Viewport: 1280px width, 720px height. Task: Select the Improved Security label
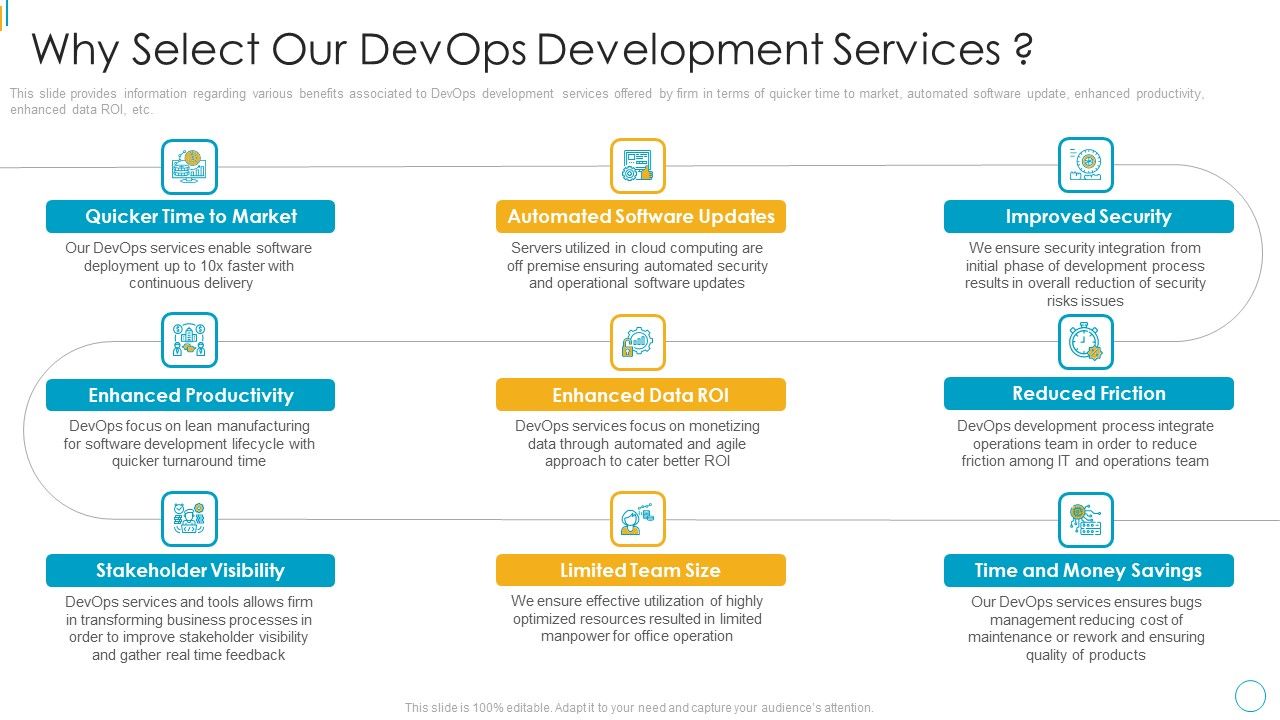point(1089,216)
